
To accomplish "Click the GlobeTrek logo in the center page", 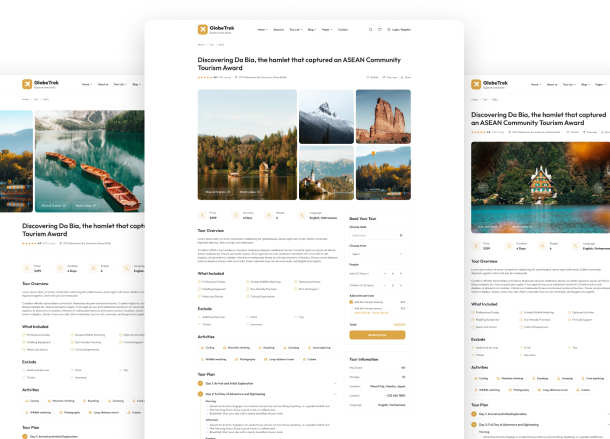I will click(x=216, y=29).
